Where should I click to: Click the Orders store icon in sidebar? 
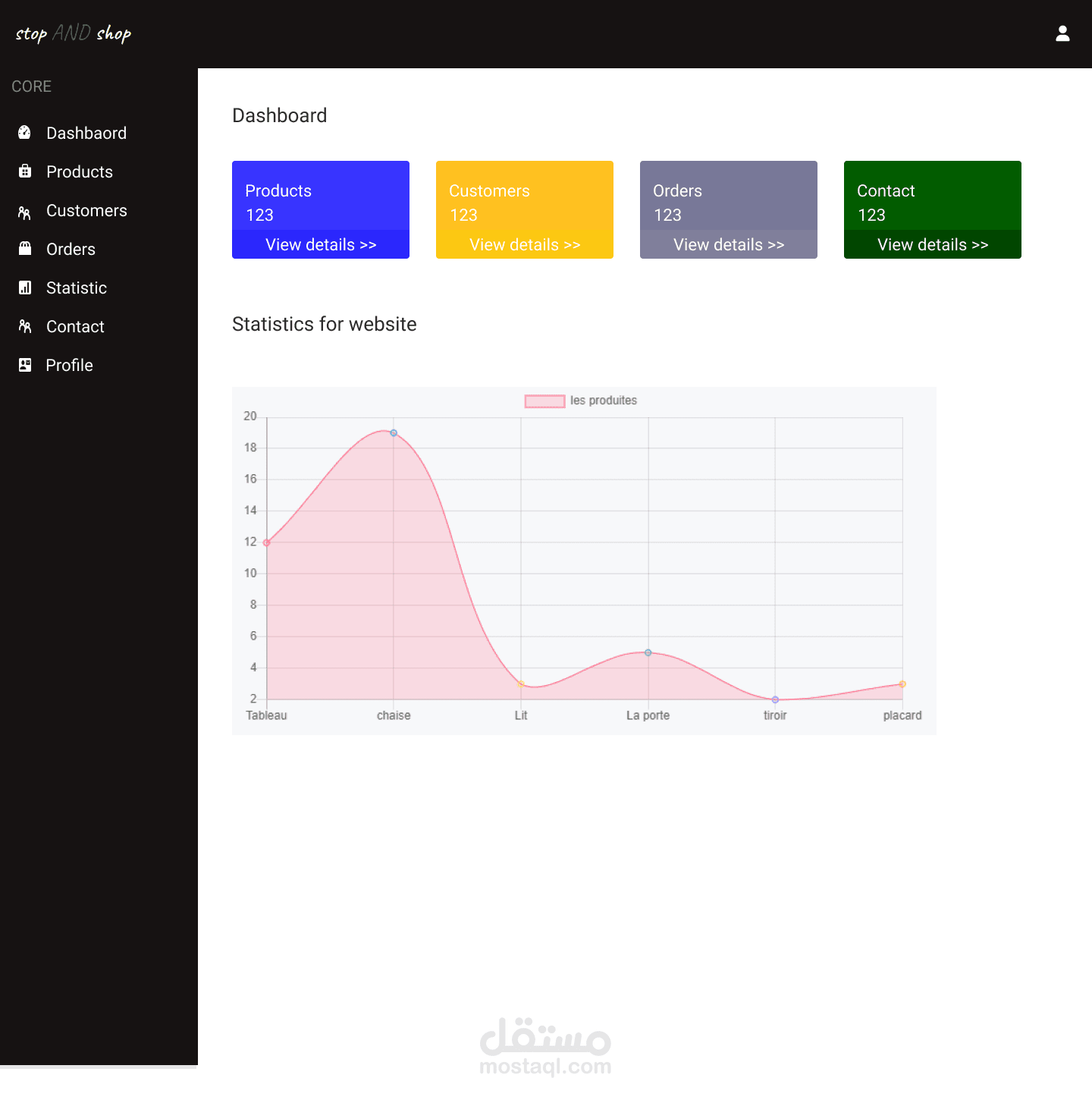(x=25, y=248)
